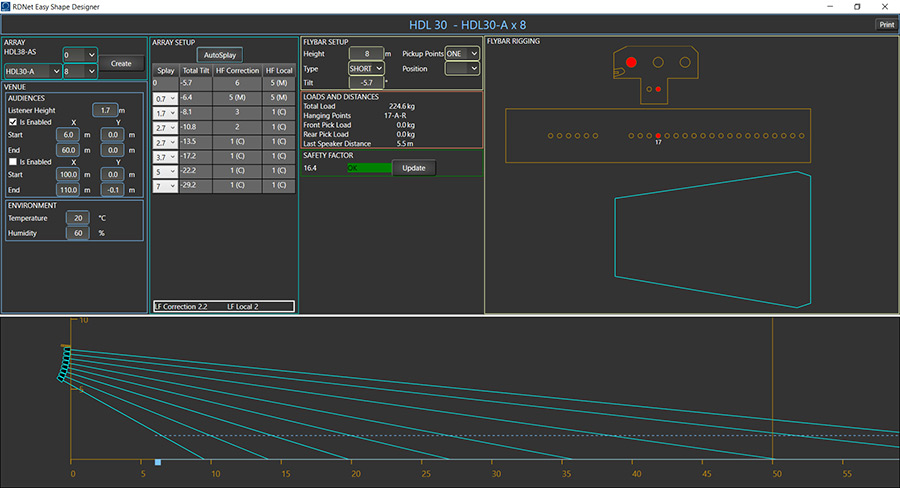This screenshot has width=900, height=488.
Task: Enable or disable the first audience area checkbox
Action: coord(13,122)
